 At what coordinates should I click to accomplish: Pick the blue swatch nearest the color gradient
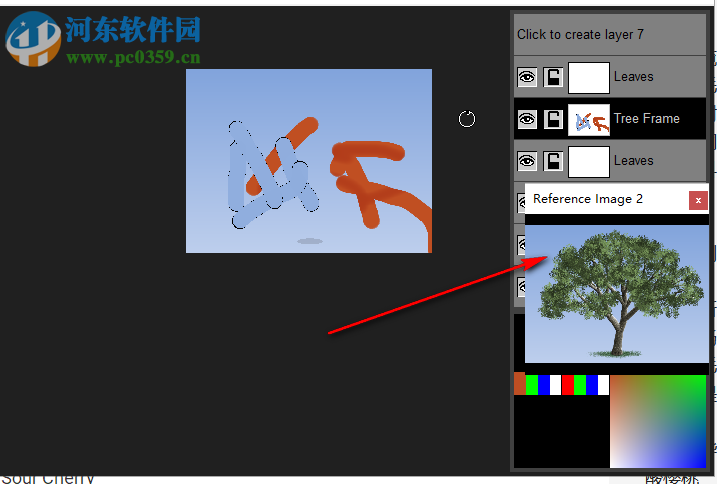coord(592,385)
